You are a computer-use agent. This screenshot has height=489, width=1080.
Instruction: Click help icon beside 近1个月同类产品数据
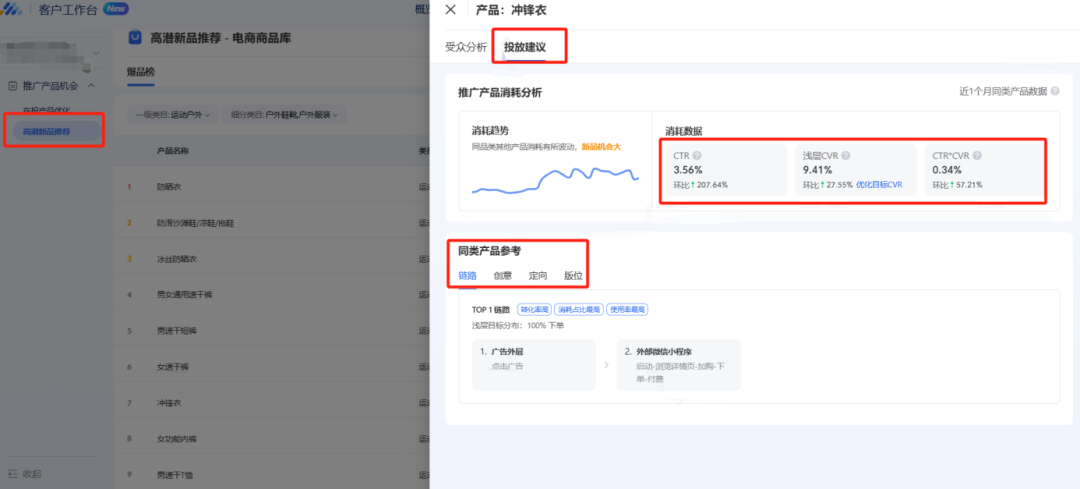[x=1055, y=91]
